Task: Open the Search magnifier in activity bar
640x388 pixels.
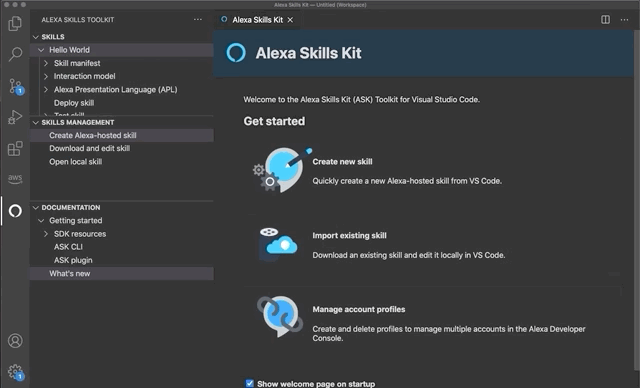Action: pos(15,54)
